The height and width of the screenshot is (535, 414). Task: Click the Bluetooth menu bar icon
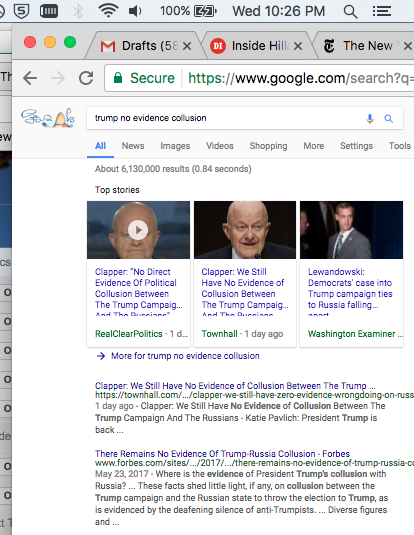(x=78, y=11)
